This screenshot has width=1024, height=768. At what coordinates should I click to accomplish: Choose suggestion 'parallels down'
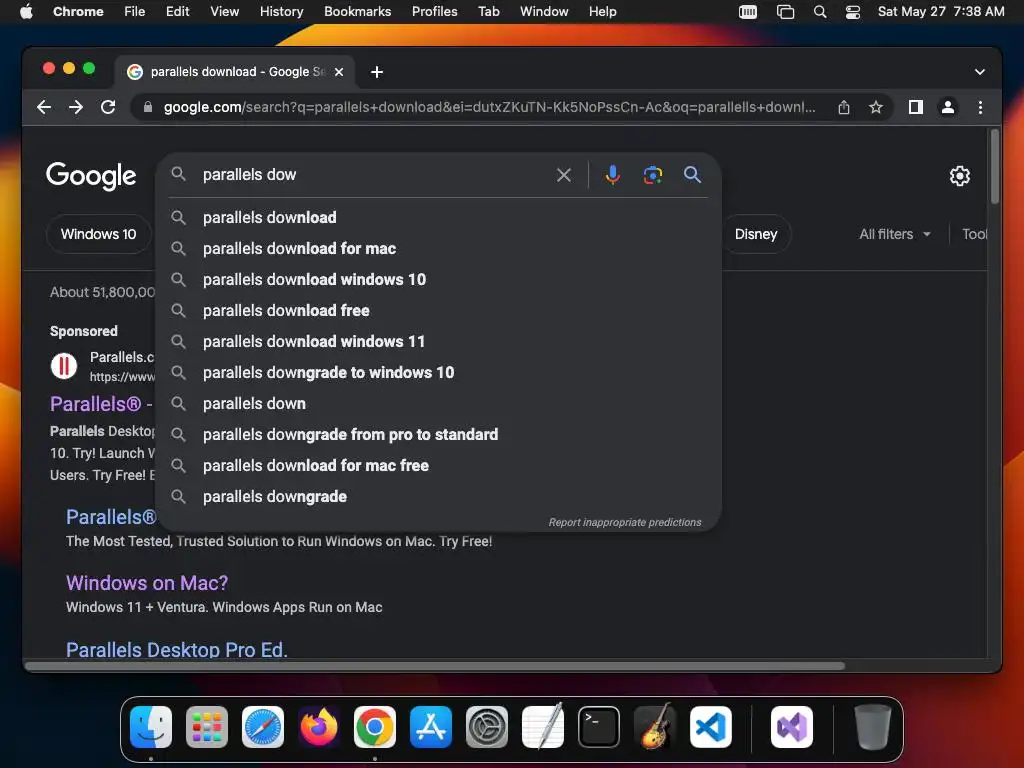[x=438, y=404]
